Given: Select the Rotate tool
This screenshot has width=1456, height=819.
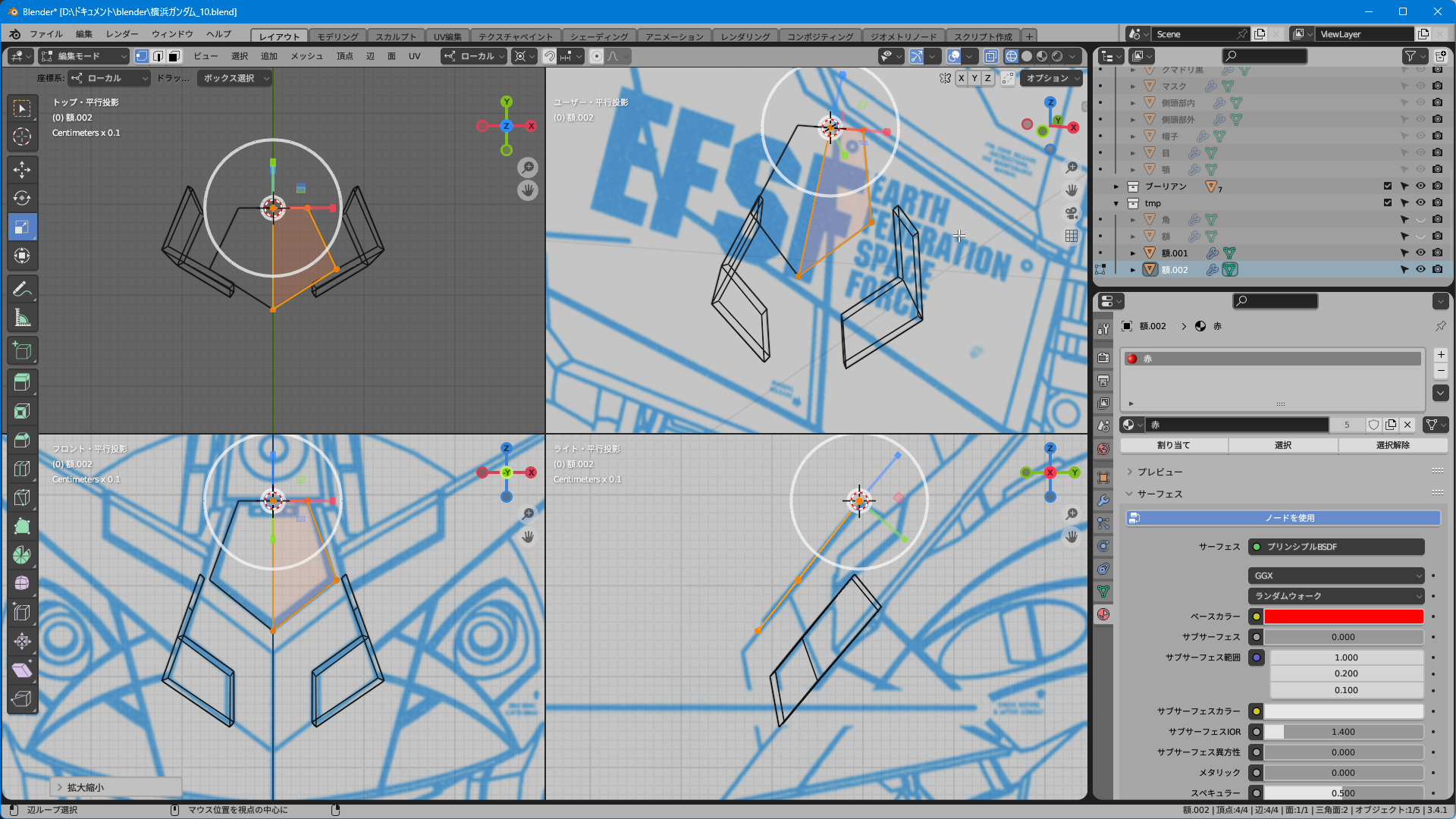Looking at the screenshot, I should click(x=22, y=198).
